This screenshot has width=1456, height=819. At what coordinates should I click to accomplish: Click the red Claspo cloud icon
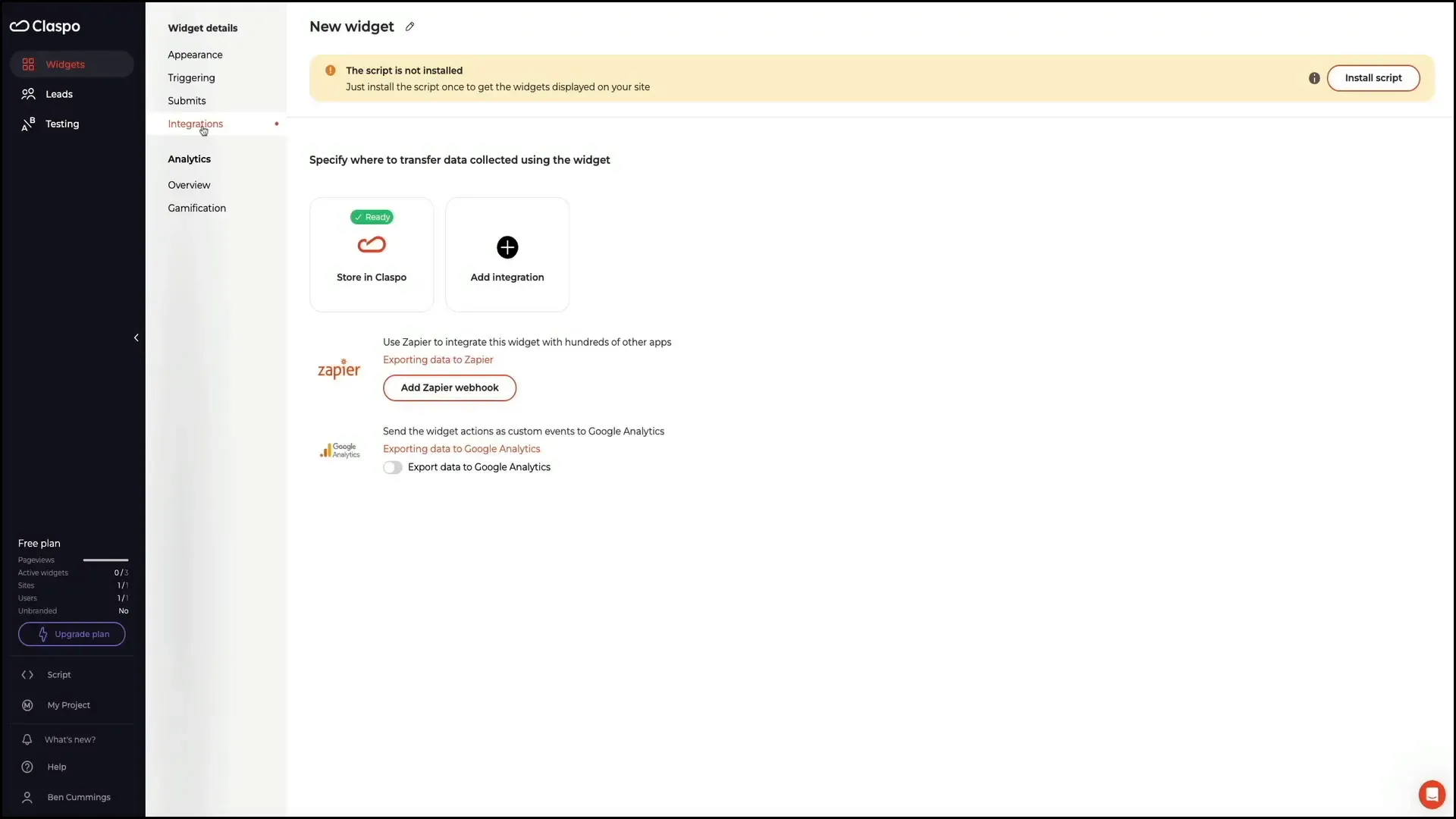pyautogui.click(x=372, y=245)
